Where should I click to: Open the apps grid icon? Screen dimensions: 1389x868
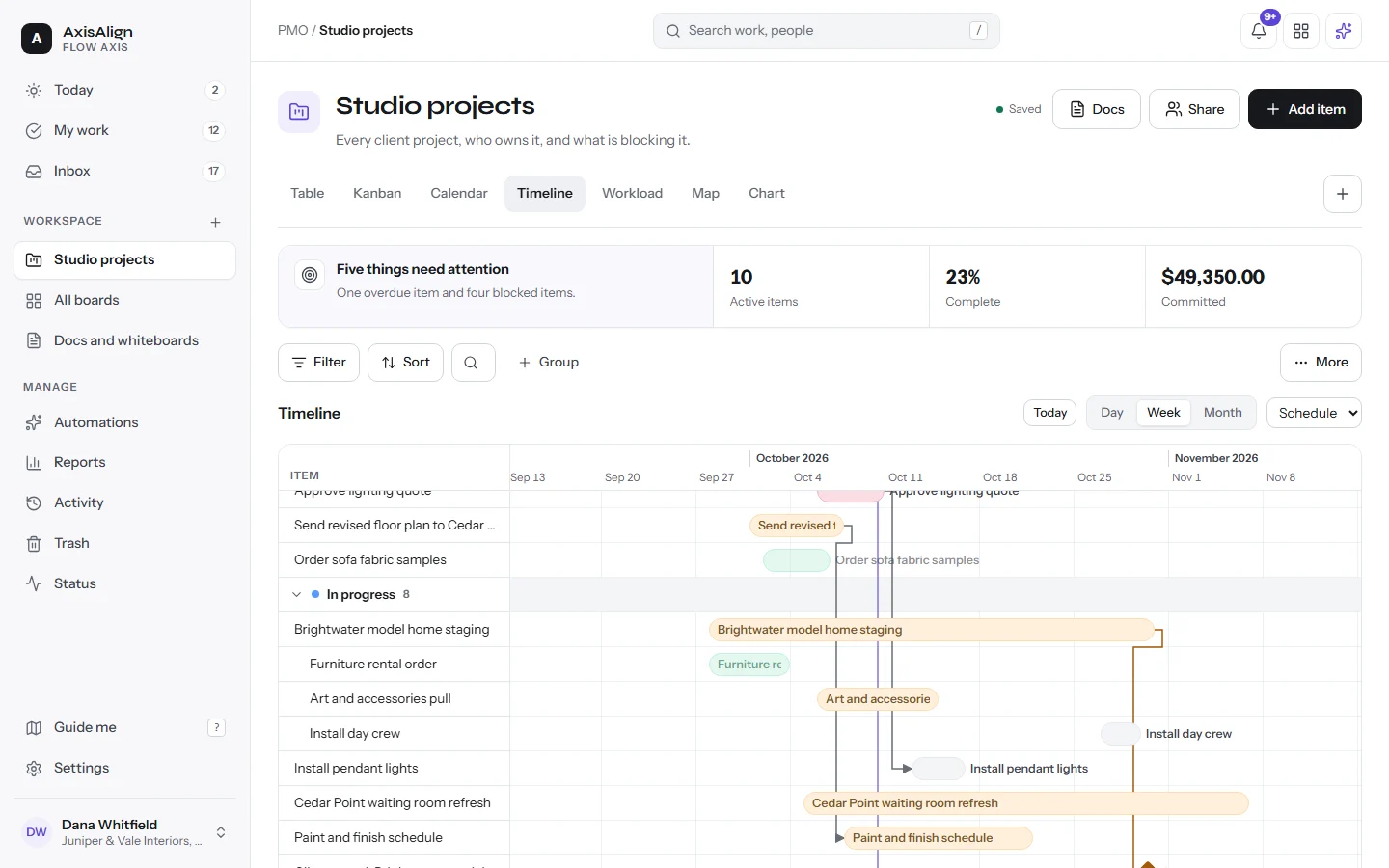click(1301, 31)
